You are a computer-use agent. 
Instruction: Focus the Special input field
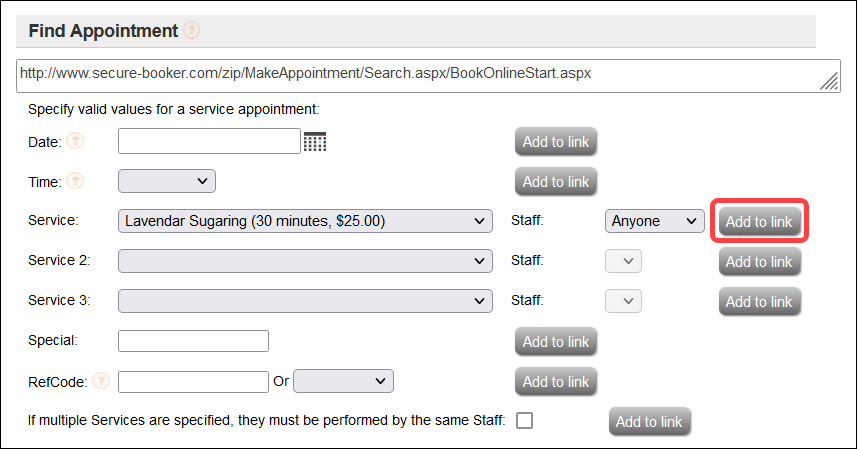pos(193,341)
